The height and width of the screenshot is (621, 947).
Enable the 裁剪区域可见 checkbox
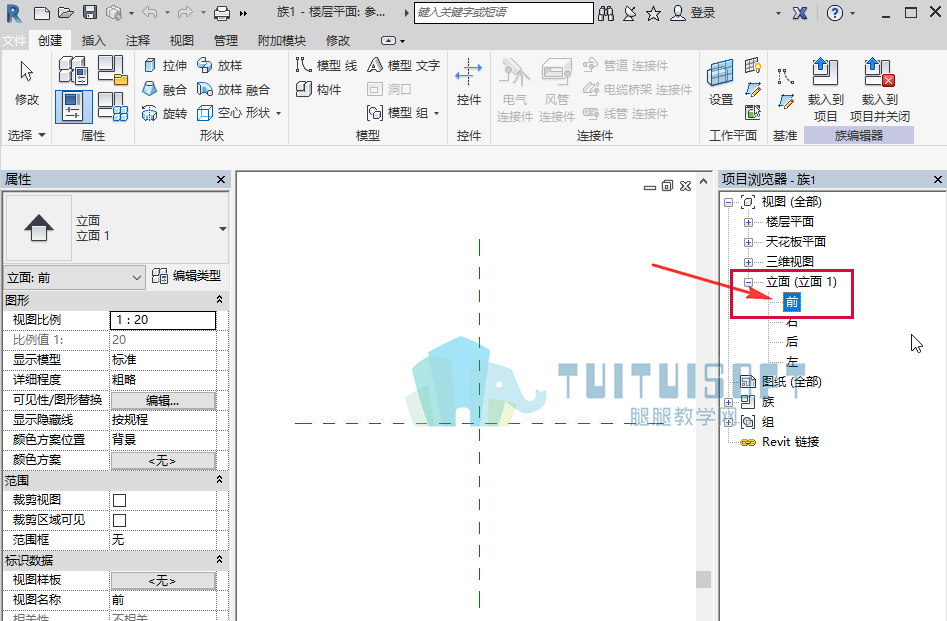click(x=120, y=520)
